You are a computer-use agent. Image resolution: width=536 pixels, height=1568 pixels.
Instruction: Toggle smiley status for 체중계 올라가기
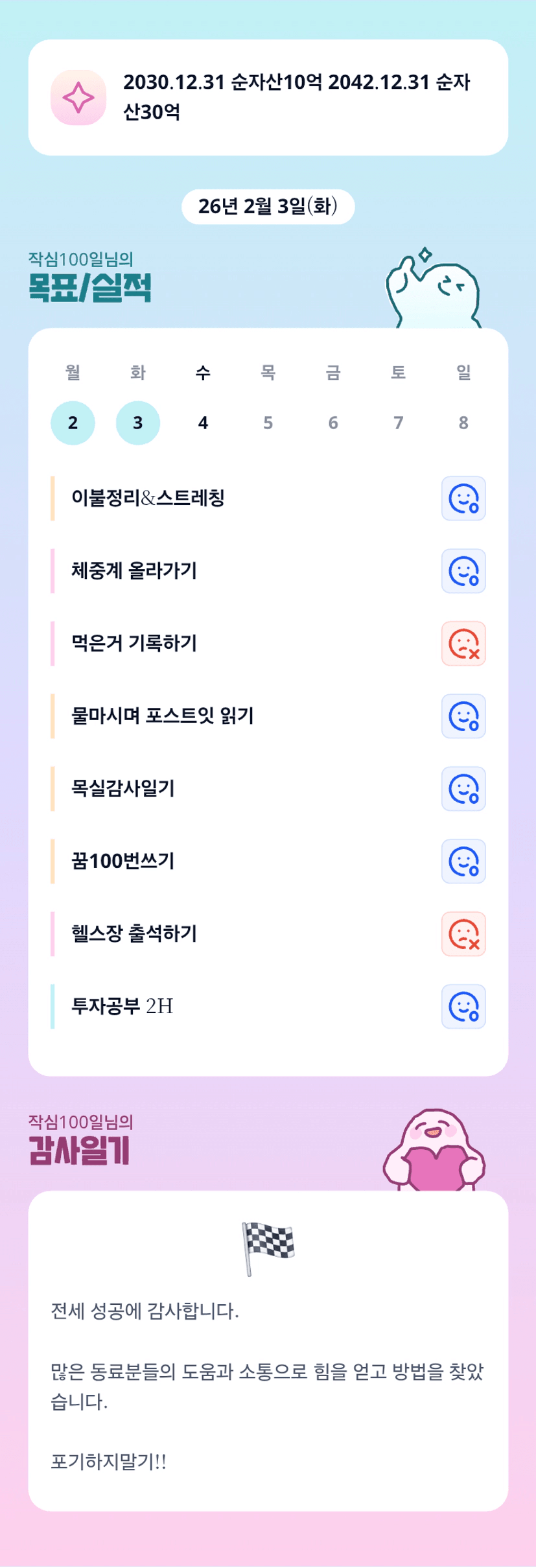463,571
